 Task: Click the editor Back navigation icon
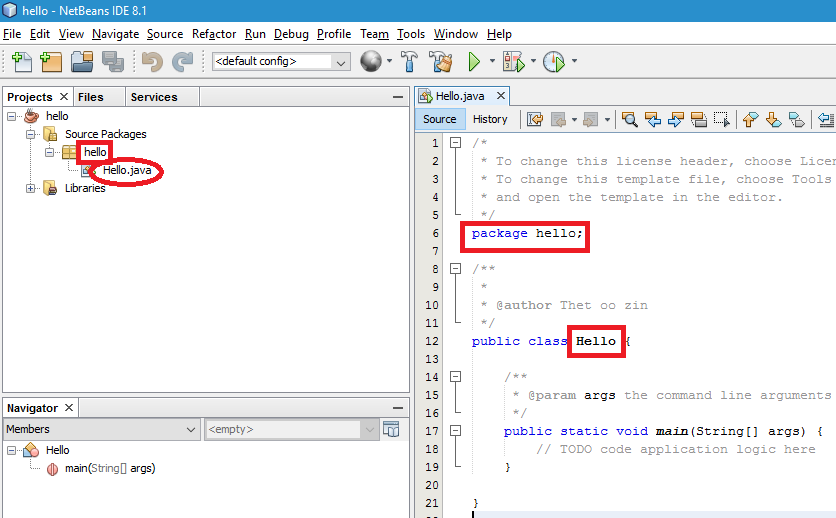coord(558,119)
